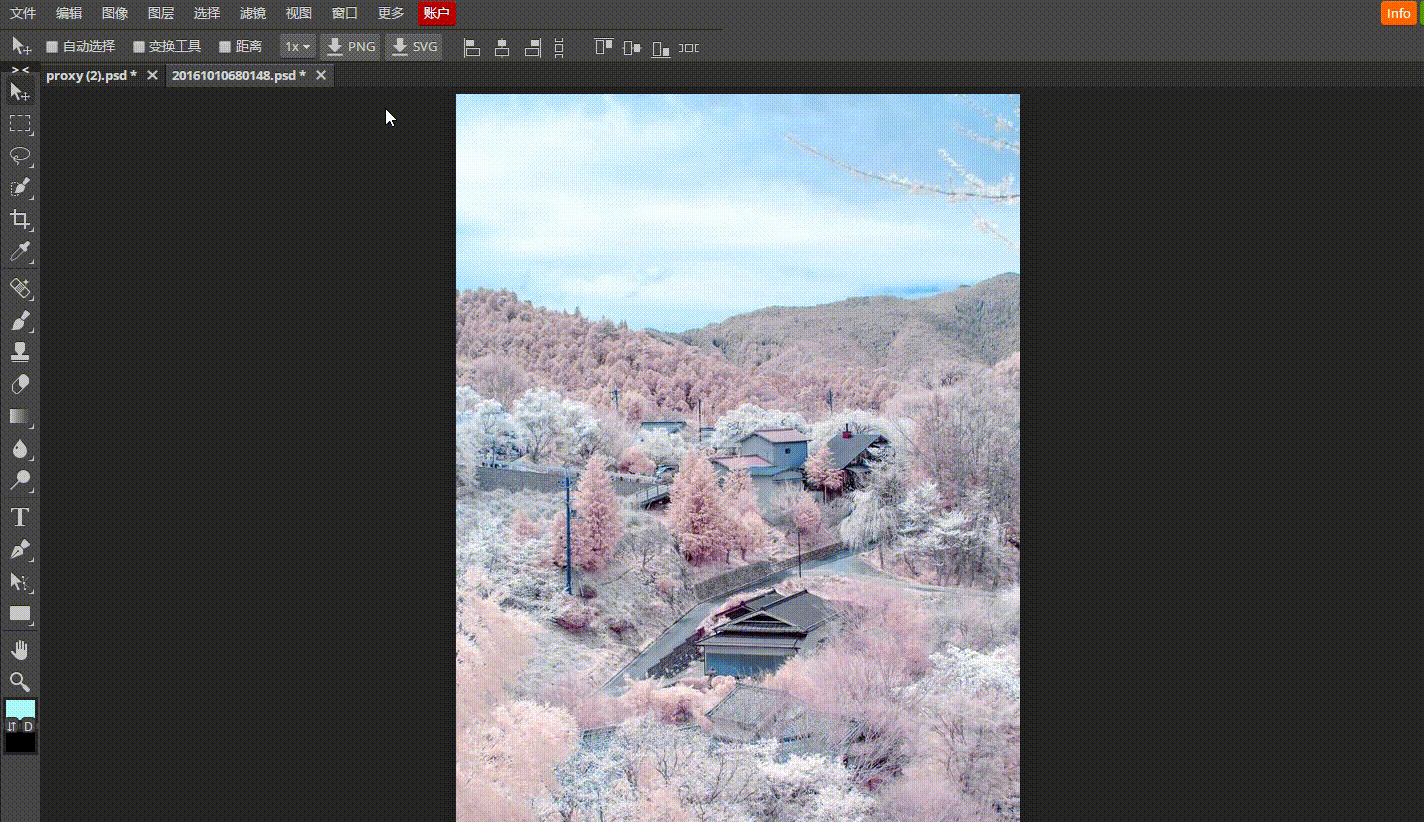This screenshot has height=822, width=1424.
Task: Click the light cyan foreground color swatch
Action: pyautogui.click(x=20, y=709)
